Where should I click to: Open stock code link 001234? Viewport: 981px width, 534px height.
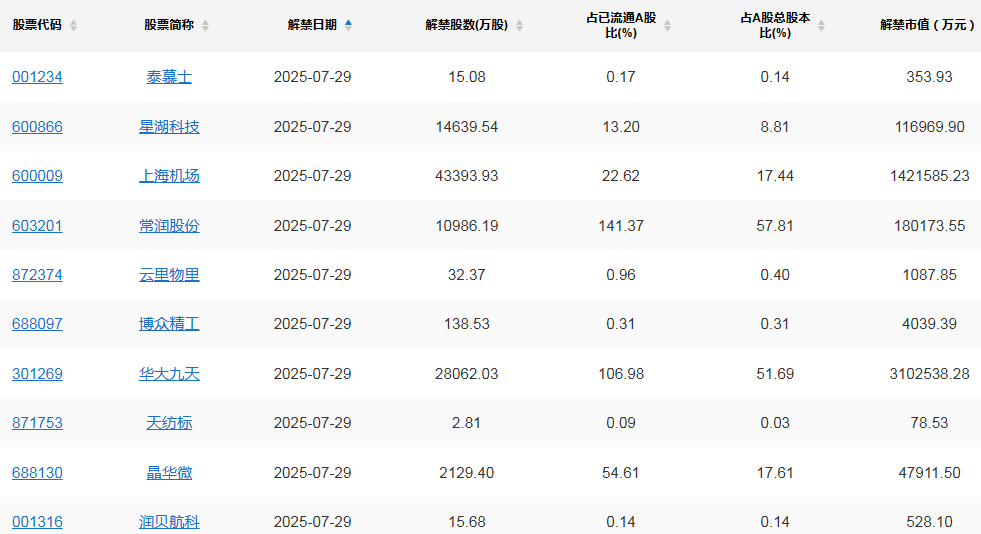point(37,77)
